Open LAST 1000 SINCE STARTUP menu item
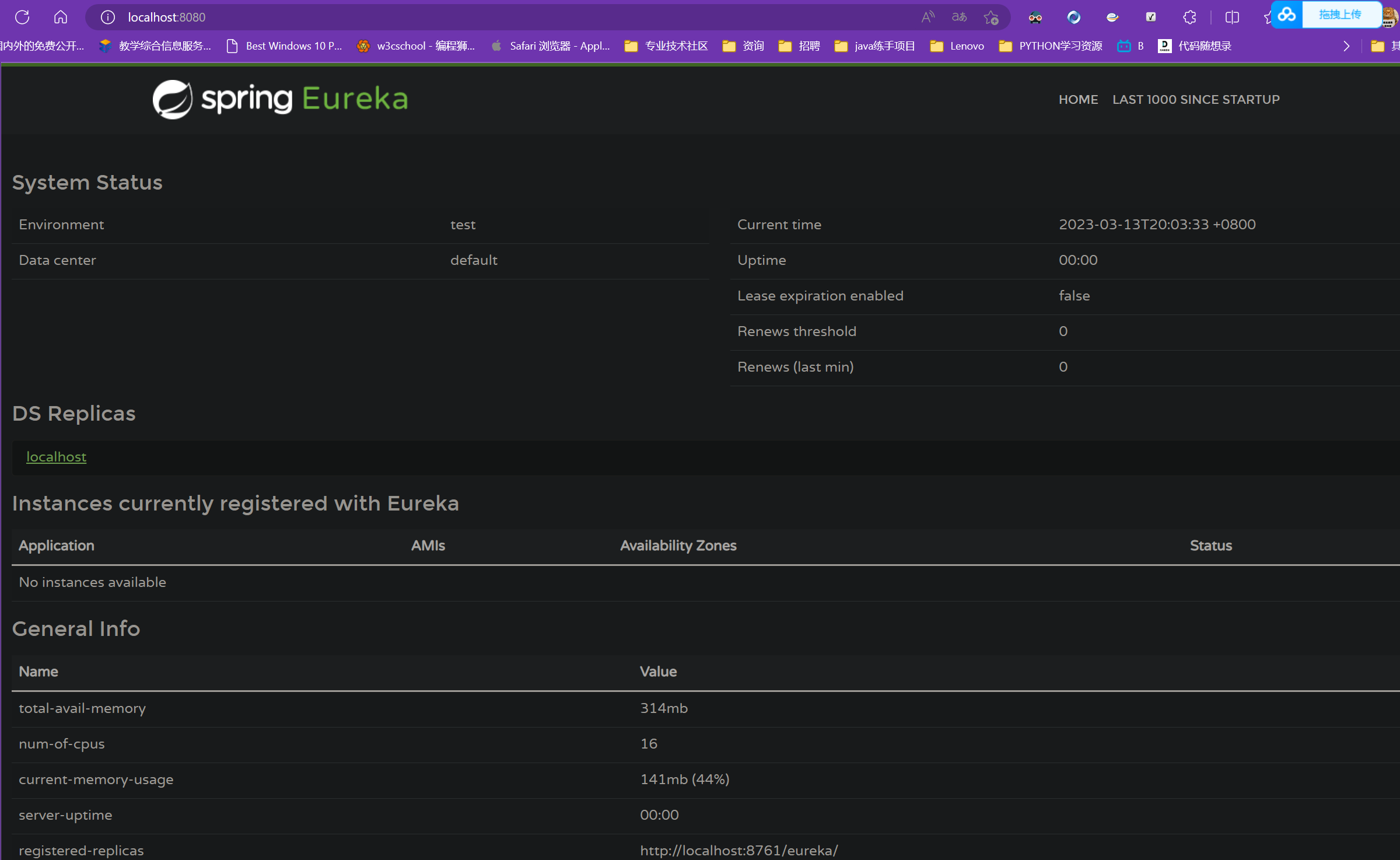This screenshot has height=860, width=1400. [x=1196, y=100]
